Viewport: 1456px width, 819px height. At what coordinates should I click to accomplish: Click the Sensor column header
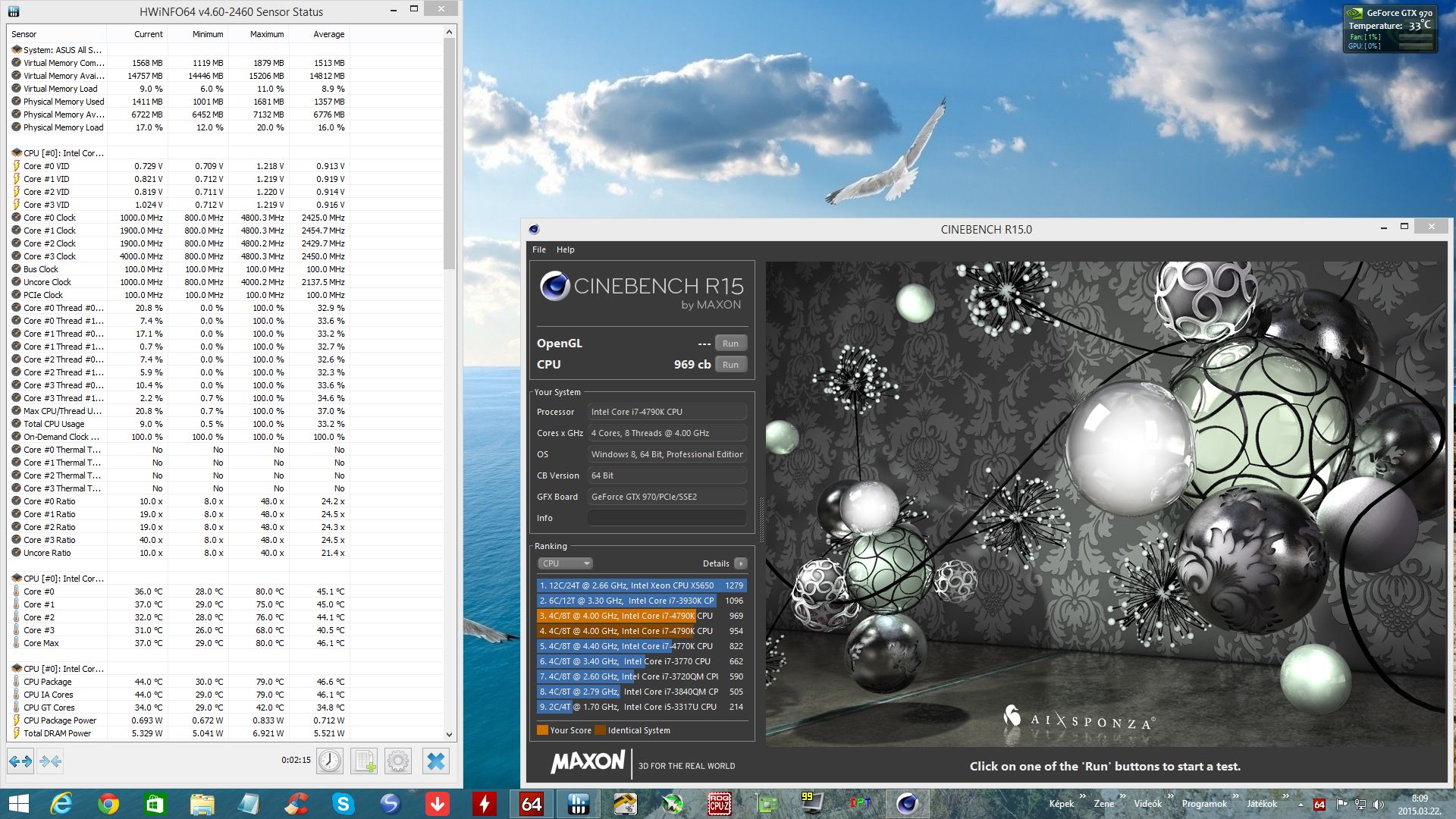coord(57,34)
